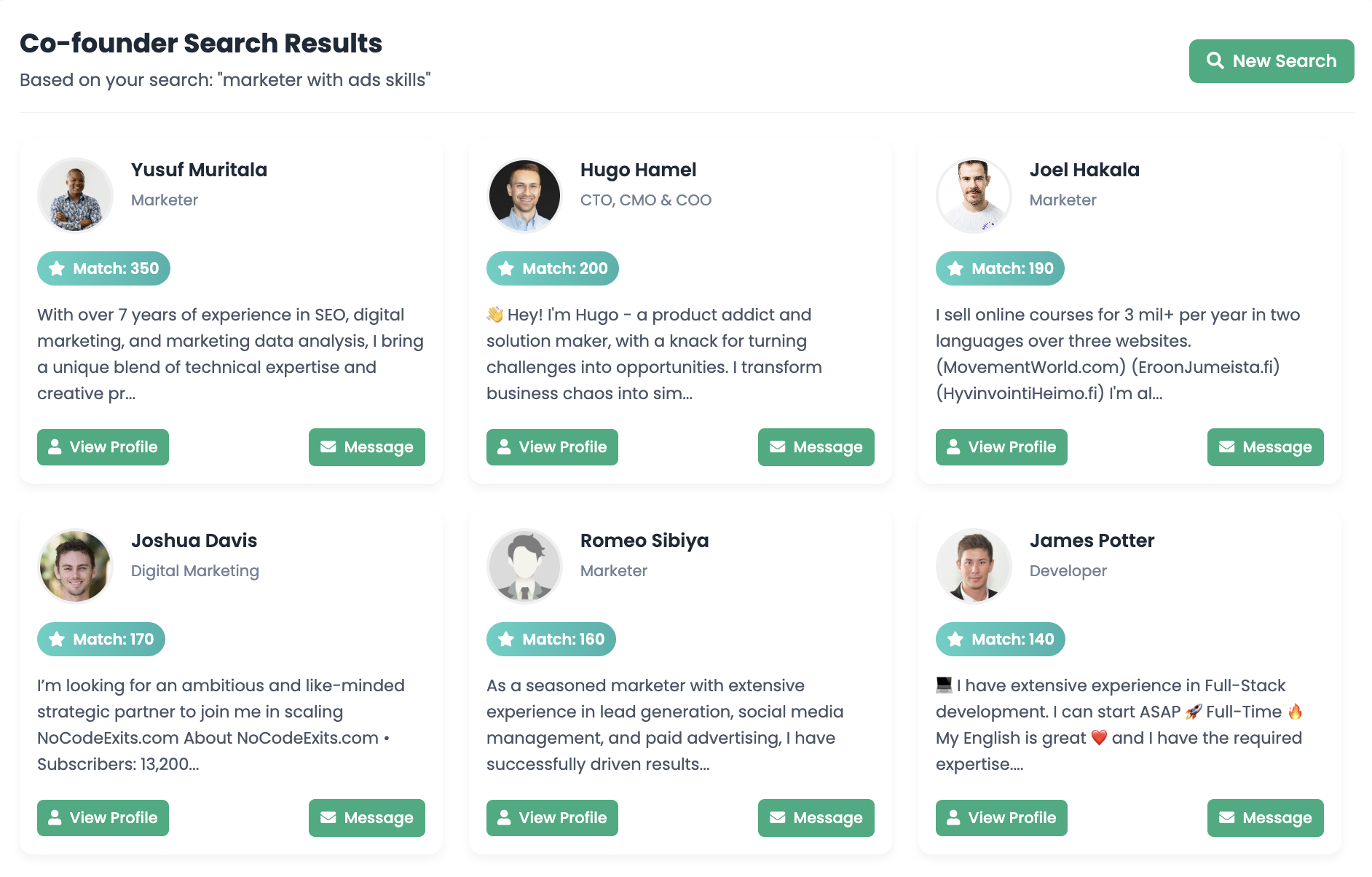The image size is (1372, 877).
Task: Click Hugo Hamel's Match 200 badge
Action: coord(551,268)
